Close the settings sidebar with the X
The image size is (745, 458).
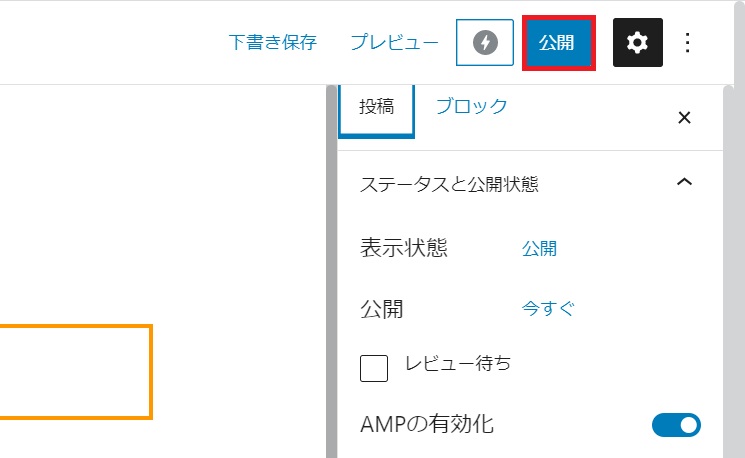[684, 118]
